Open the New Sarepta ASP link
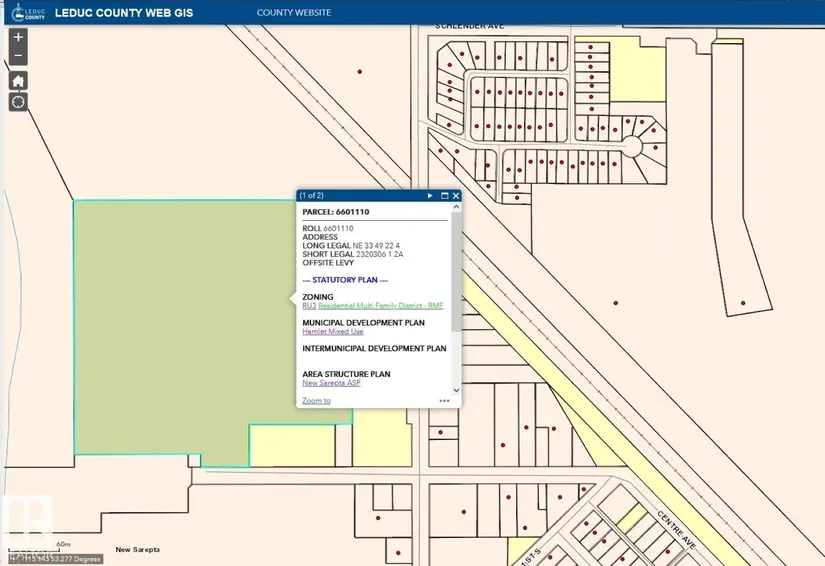The width and height of the screenshot is (825, 566). click(332, 383)
